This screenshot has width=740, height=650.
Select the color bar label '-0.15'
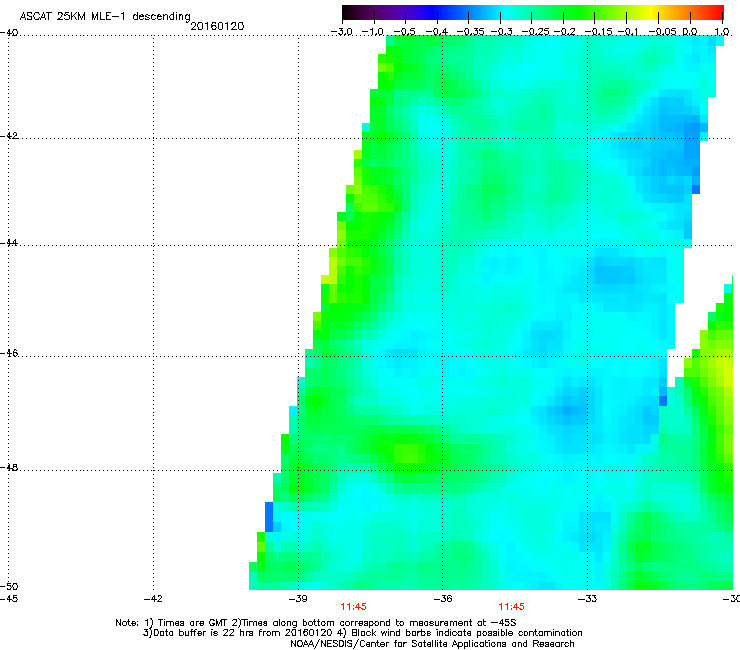coord(598,32)
